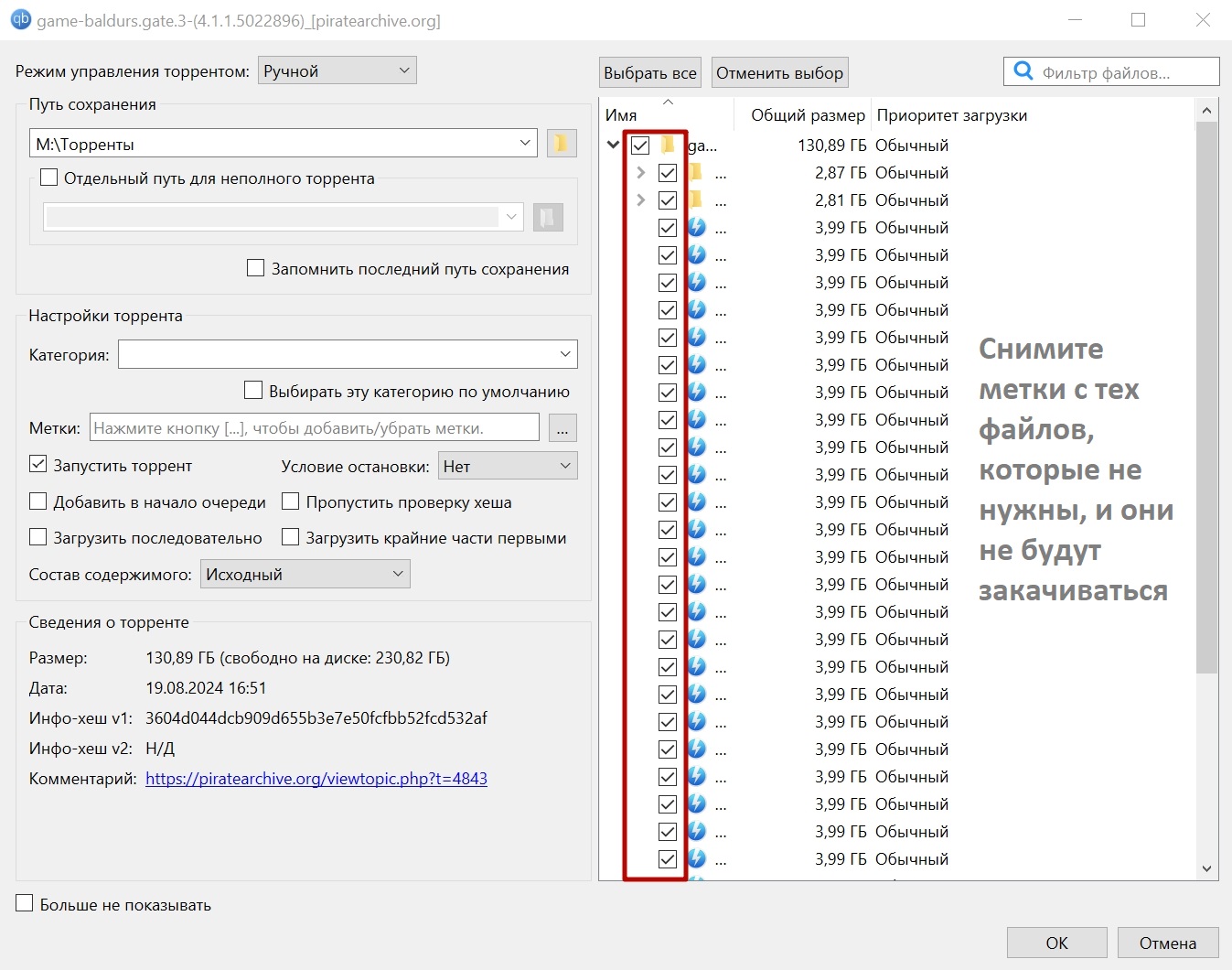Click the 2,81 ГБ subfolder icon
Viewport: 1232px width, 970px height.
click(x=696, y=200)
